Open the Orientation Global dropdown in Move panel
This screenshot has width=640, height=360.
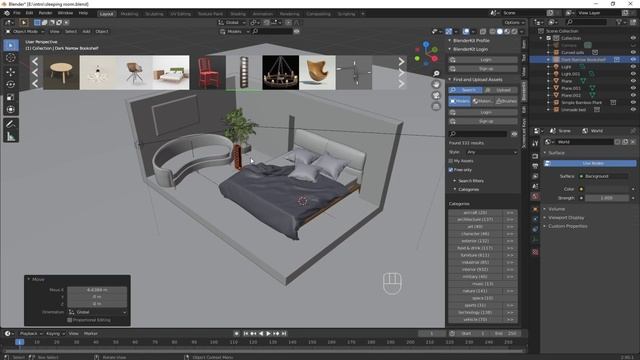tap(97, 312)
